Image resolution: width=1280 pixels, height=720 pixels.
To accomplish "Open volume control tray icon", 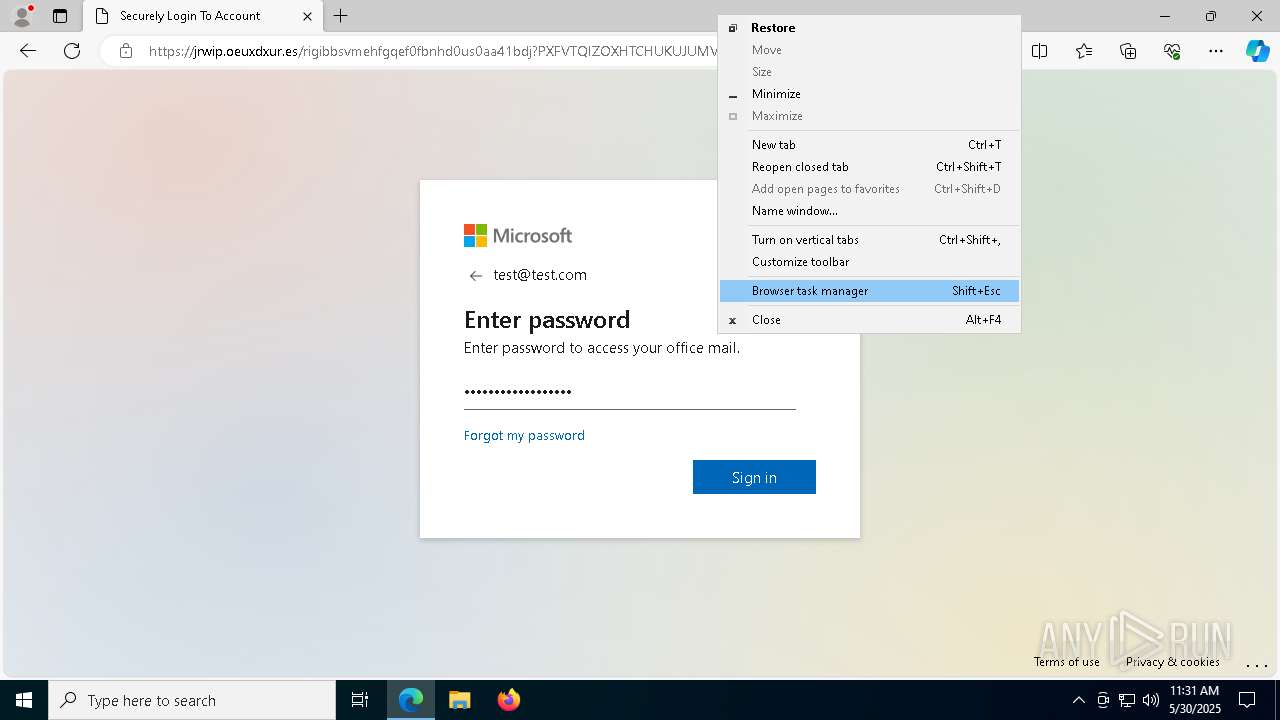I will 1151,700.
